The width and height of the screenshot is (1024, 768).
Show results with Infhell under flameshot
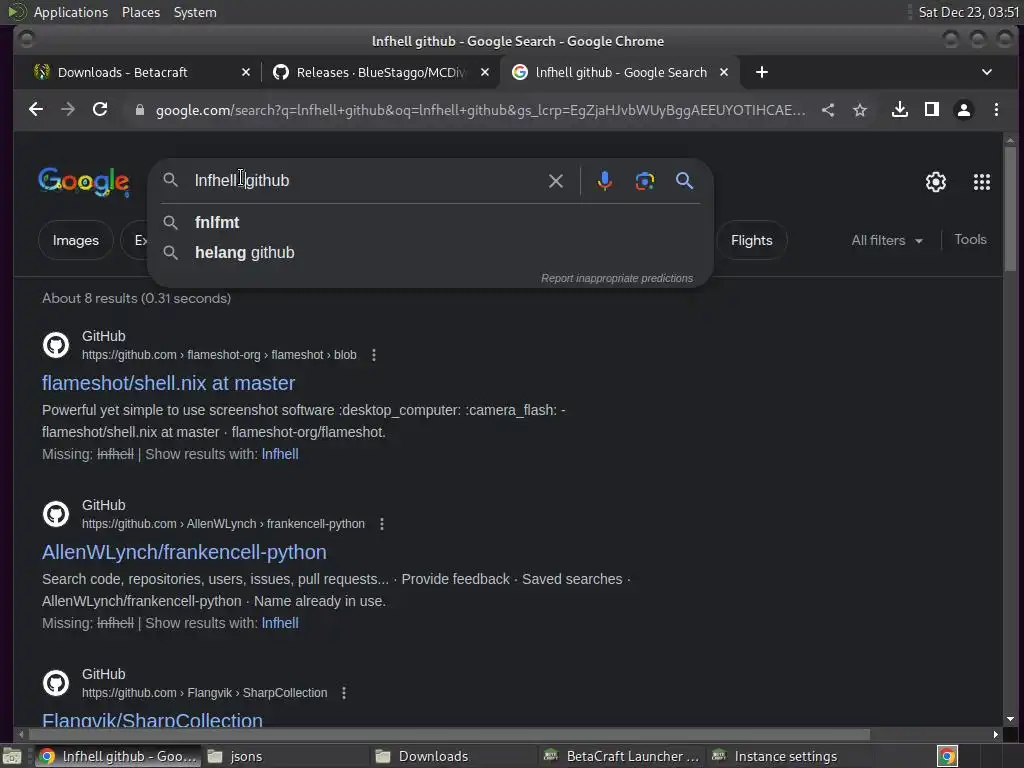click(x=280, y=454)
